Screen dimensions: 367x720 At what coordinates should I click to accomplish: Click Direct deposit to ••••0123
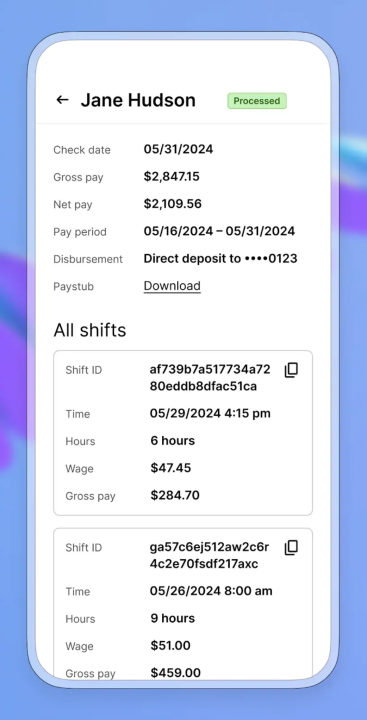(220, 259)
